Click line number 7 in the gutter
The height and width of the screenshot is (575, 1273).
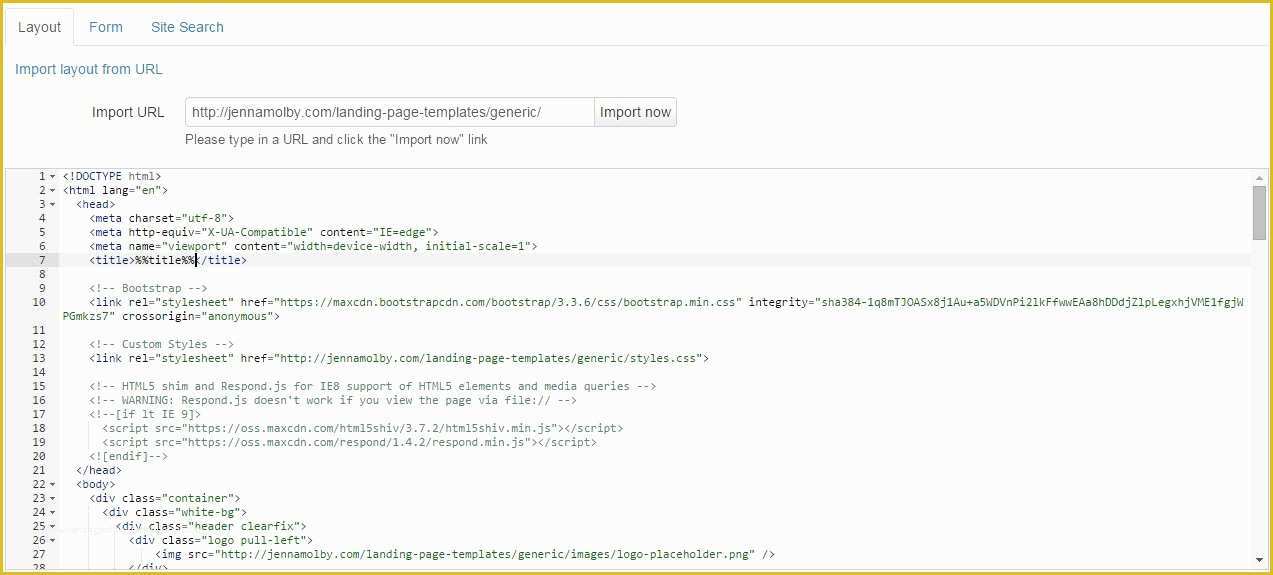[41, 260]
